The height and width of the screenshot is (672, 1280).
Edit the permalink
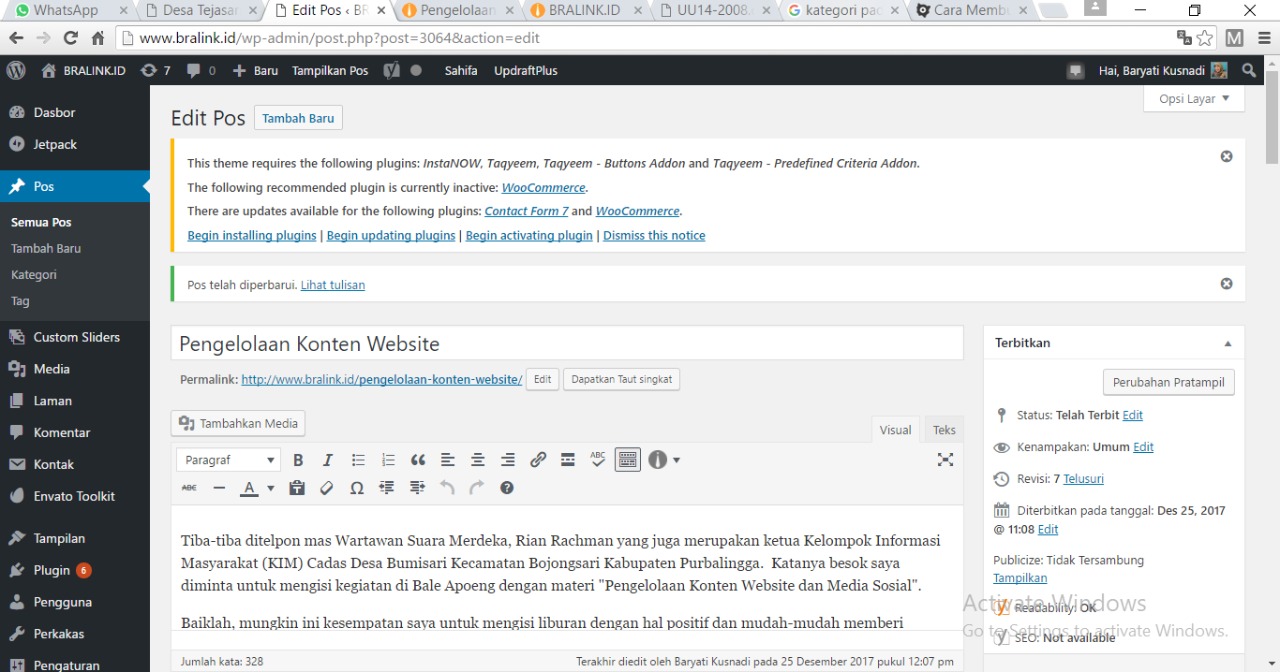point(542,379)
